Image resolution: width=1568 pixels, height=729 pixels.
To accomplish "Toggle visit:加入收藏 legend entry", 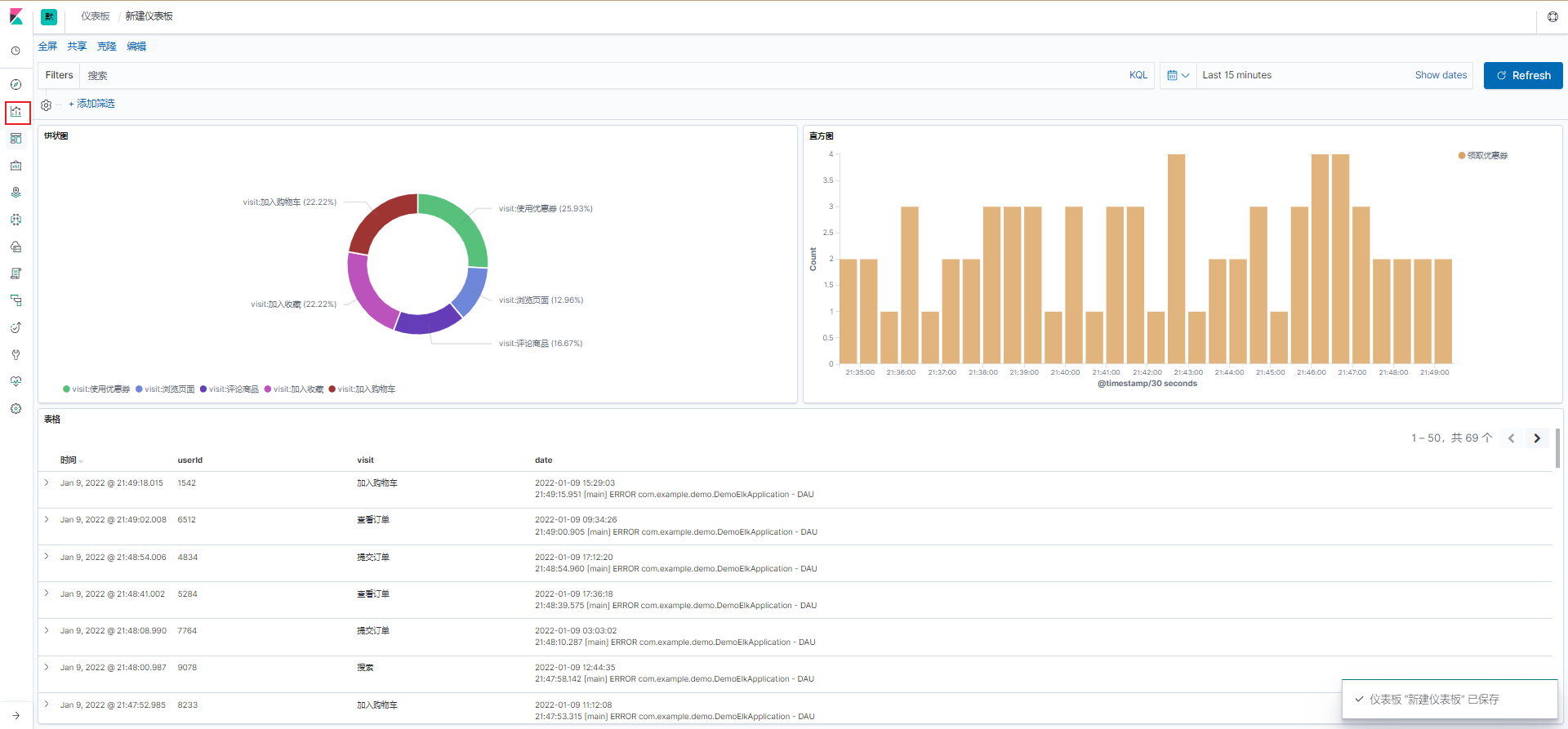I will pos(294,389).
